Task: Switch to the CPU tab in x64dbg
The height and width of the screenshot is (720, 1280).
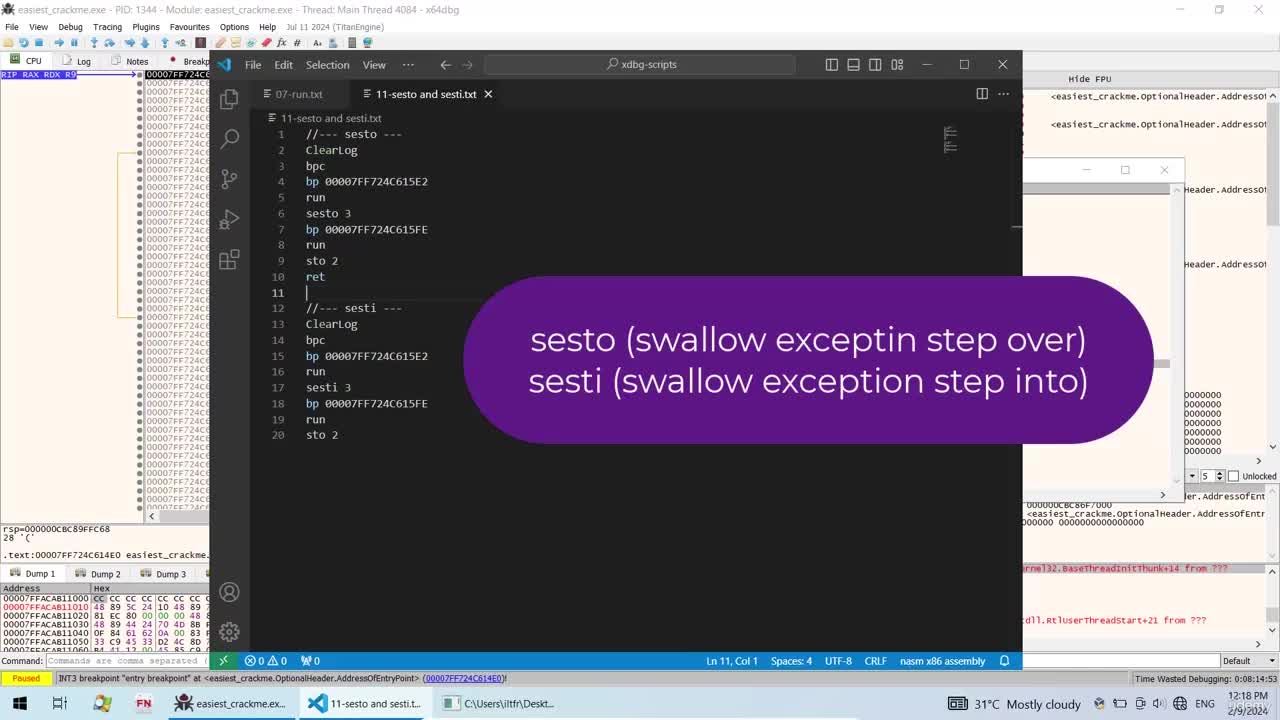Action: [x=27, y=61]
